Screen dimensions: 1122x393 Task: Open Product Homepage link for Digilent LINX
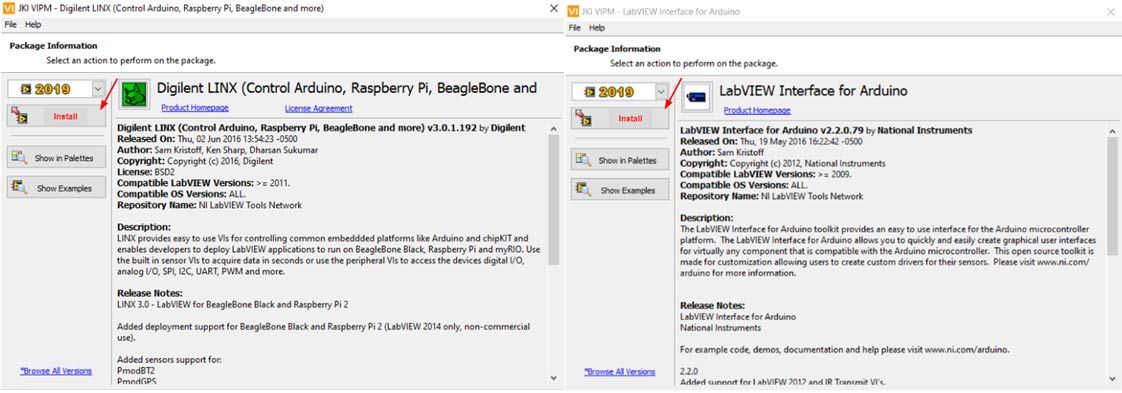coord(195,108)
